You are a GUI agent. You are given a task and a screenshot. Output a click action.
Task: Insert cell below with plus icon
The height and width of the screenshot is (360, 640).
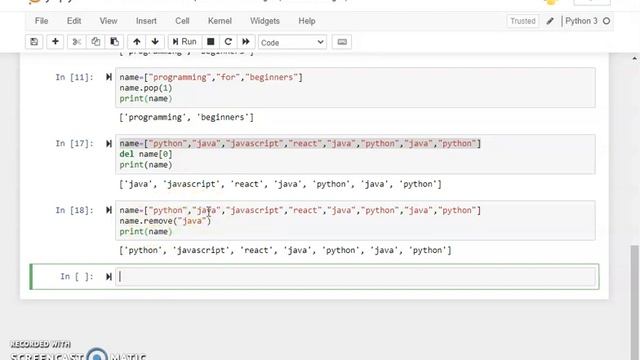55,42
